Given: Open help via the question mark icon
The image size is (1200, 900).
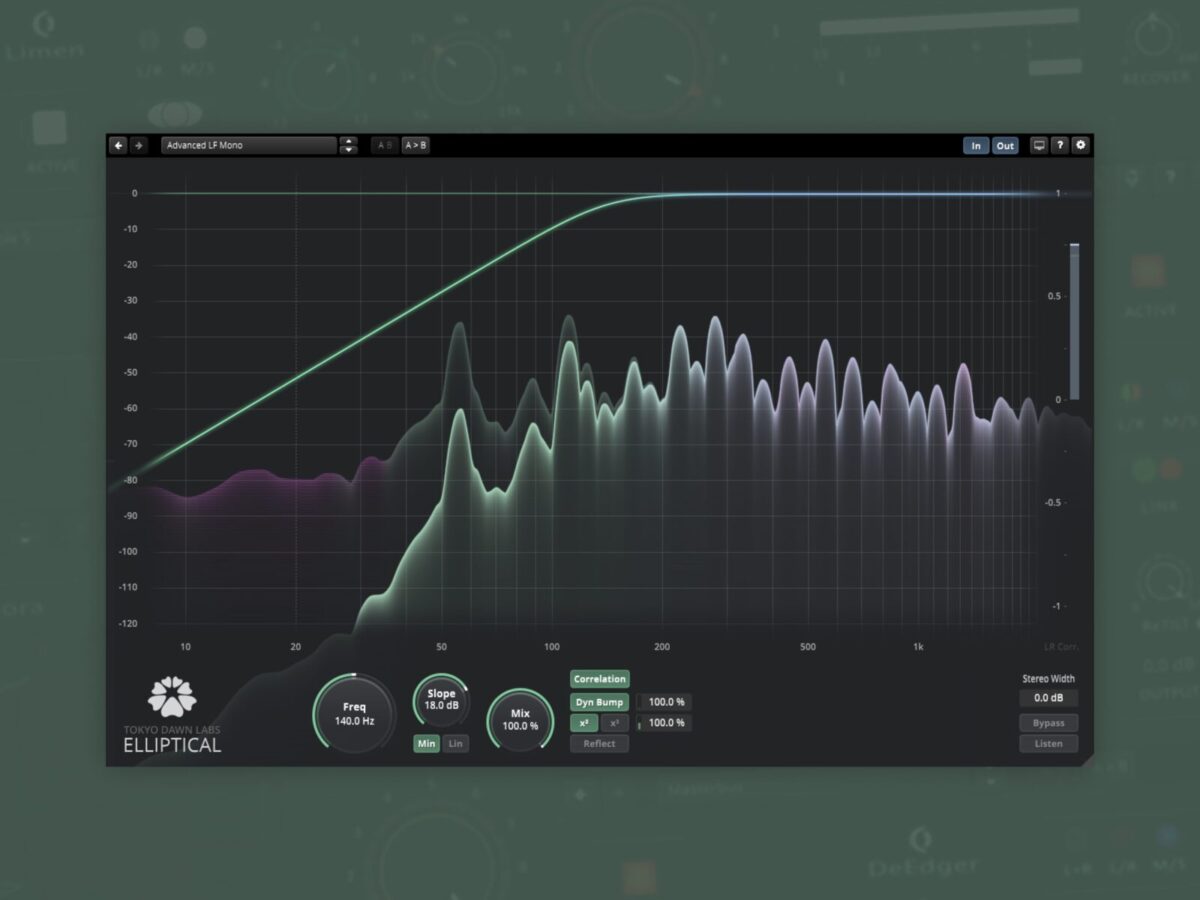Looking at the screenshot, I should [x=1060, y=145].
